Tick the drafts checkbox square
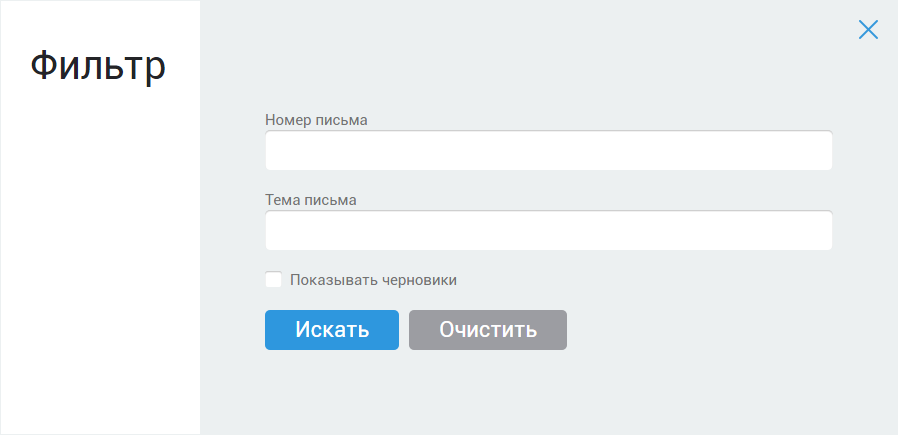This screenshot has height=435, width=898. point(273,280)
